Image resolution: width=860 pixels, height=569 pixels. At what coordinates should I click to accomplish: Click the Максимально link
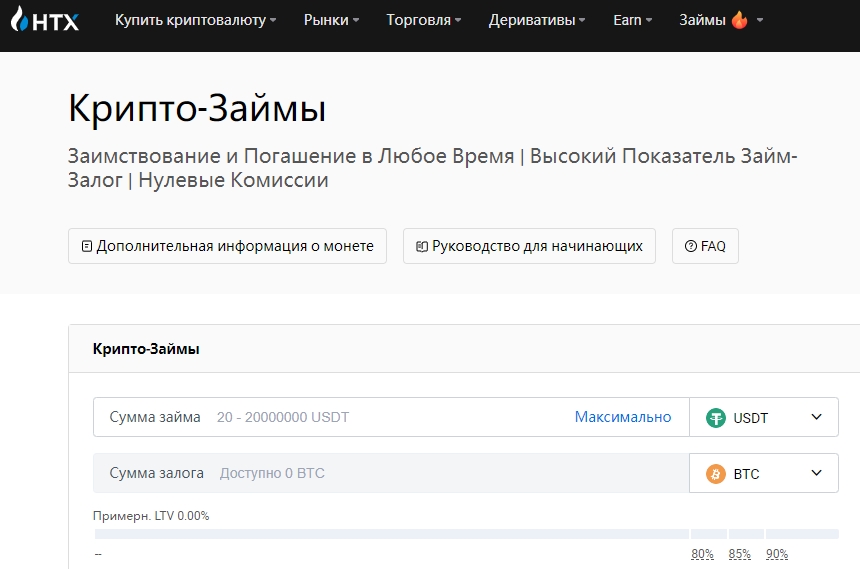pos(623,417)
